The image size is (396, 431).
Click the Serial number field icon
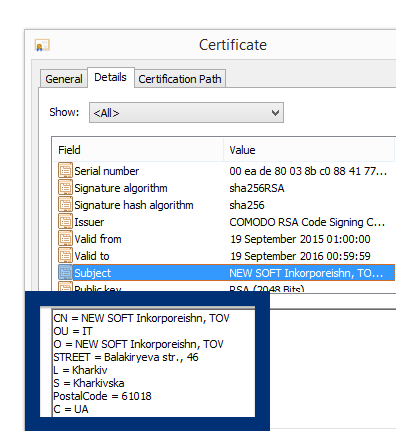coord(65,171)
